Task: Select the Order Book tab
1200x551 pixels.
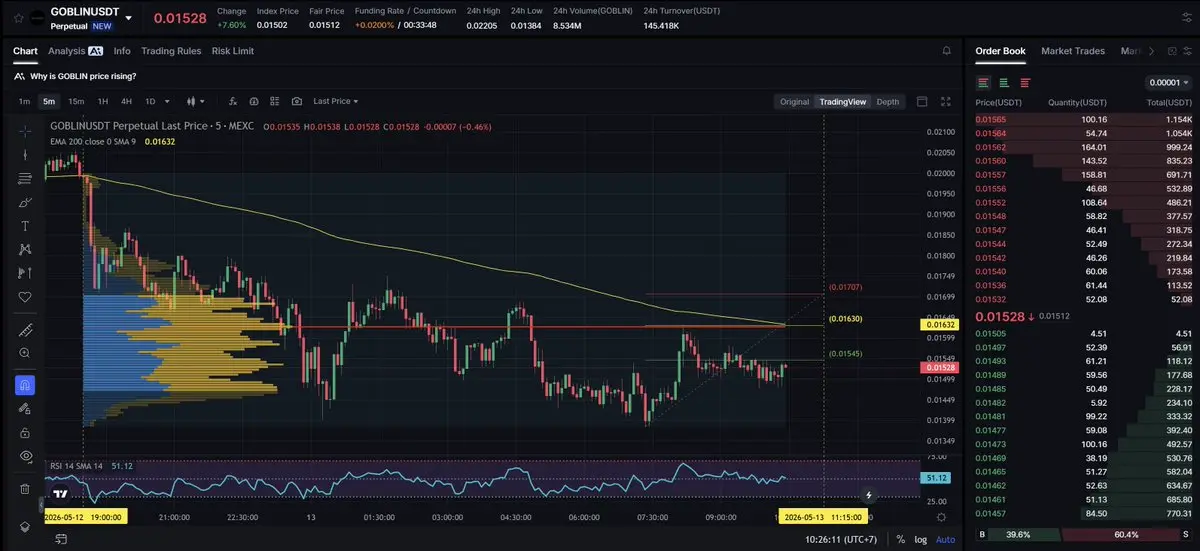Action: (x=1001, y=51)
